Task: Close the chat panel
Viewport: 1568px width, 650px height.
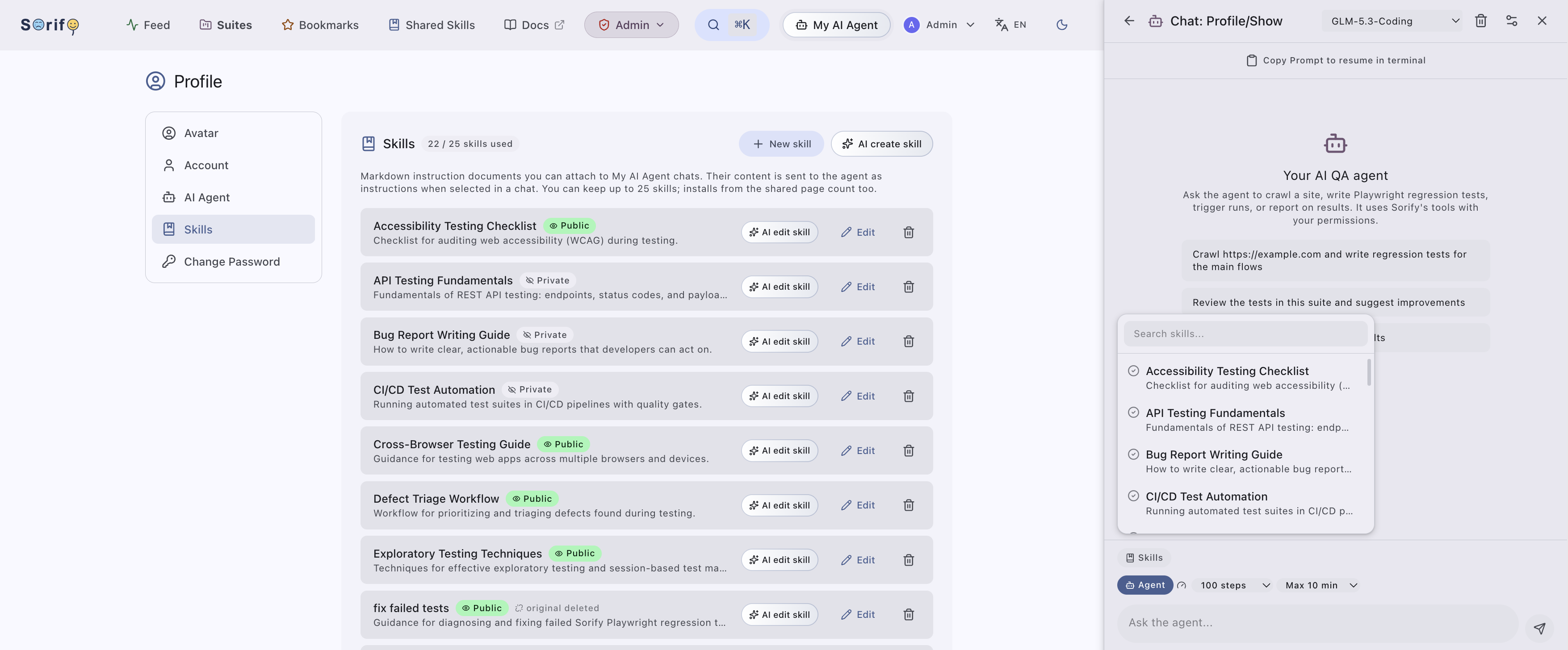Action: (x=1542, y=21)
